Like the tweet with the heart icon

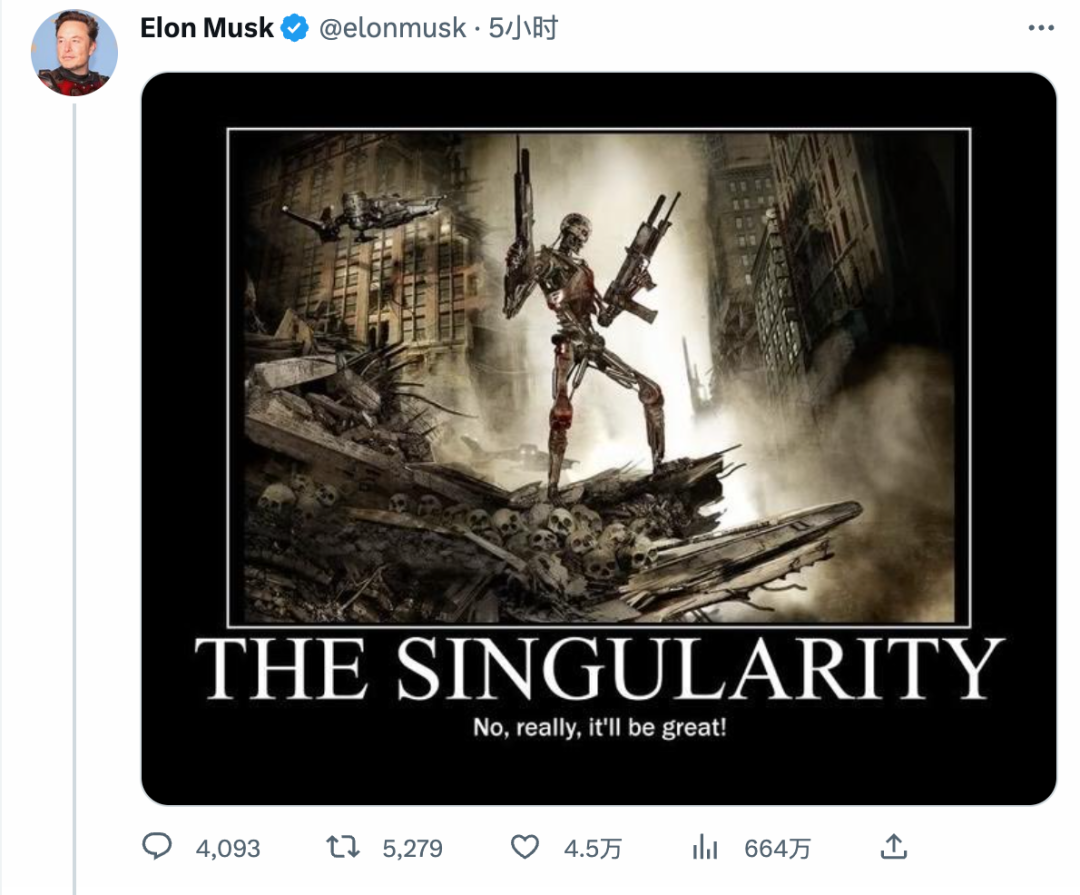(525, 848)
